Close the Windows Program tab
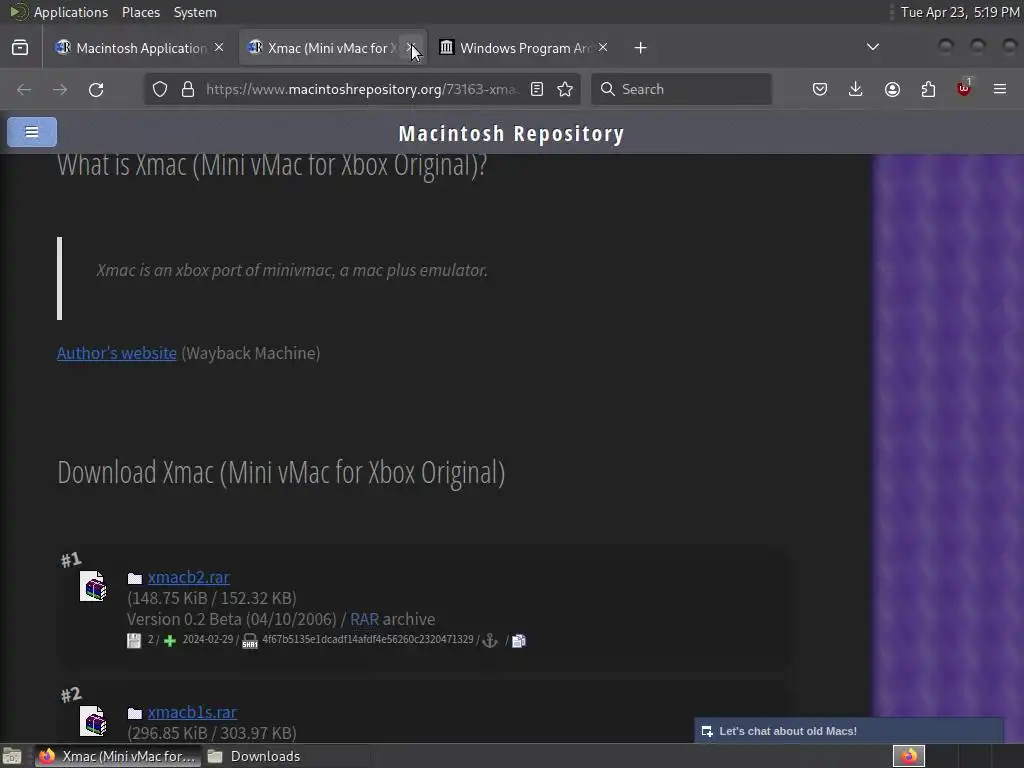The image size is (1024, 768). [x=603, y=48]
